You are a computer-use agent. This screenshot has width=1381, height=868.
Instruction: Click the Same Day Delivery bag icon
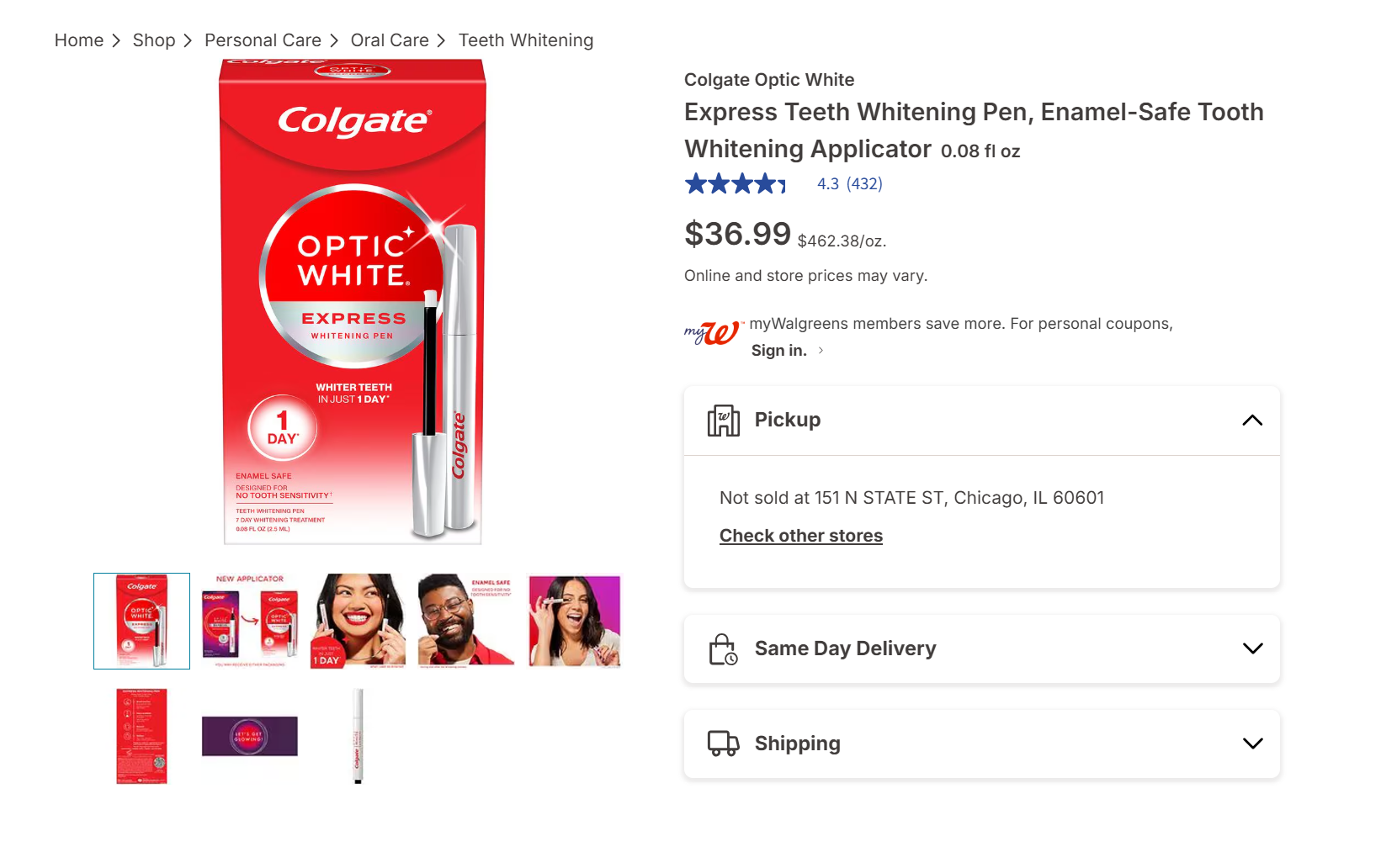click(x=723, y=649)
